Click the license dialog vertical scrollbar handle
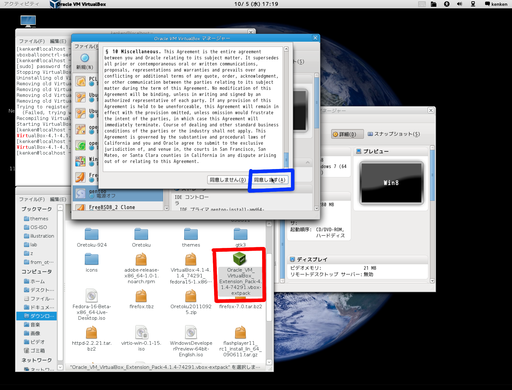 [x=286, y=160]
